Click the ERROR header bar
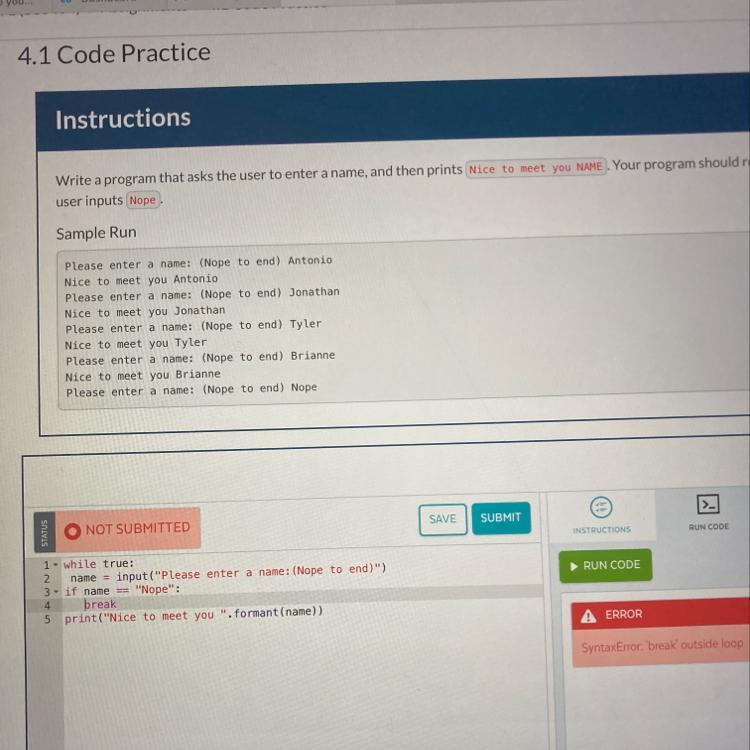 pos(660,614)
